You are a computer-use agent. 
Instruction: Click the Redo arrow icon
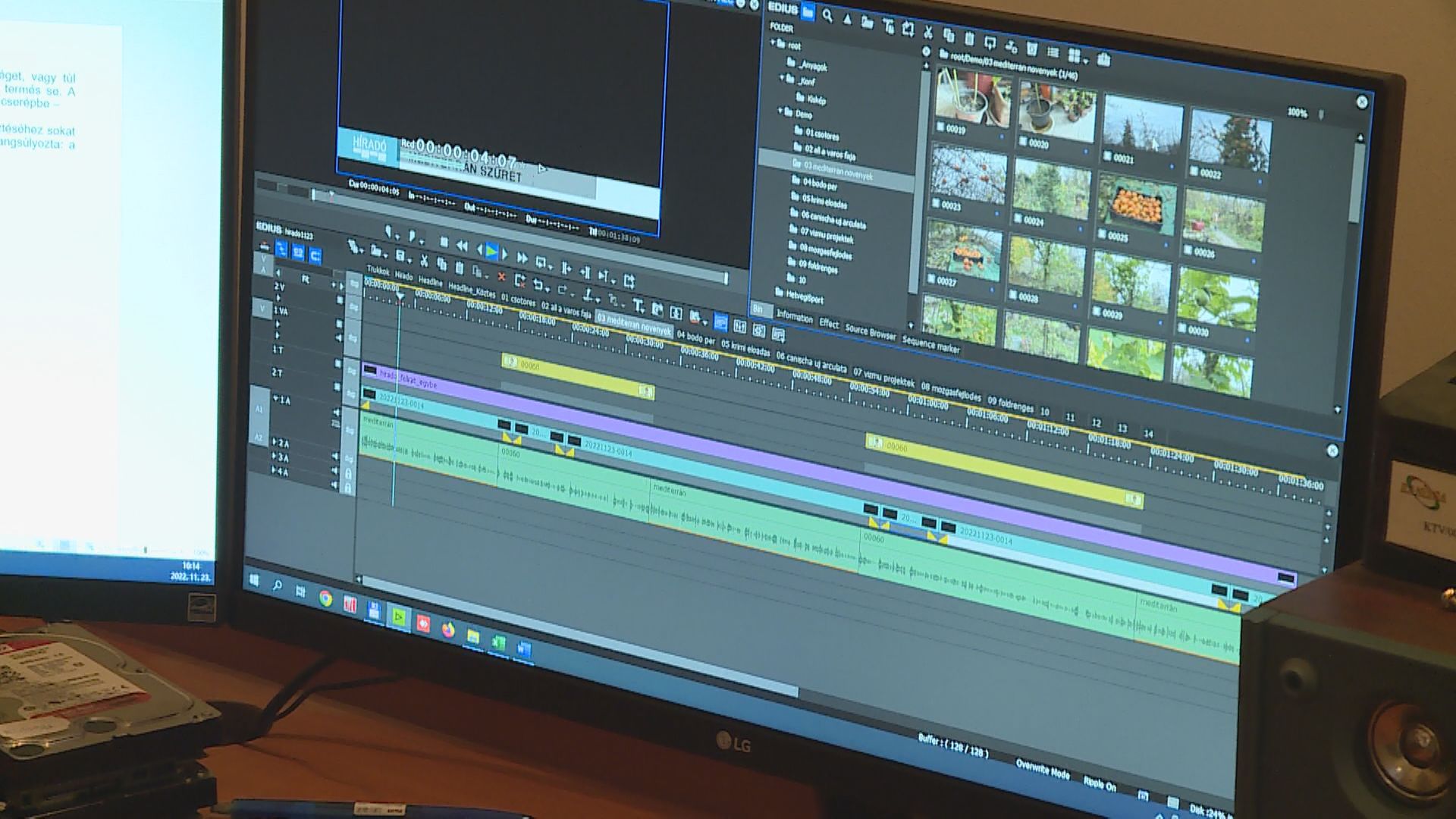coord(562,290)
